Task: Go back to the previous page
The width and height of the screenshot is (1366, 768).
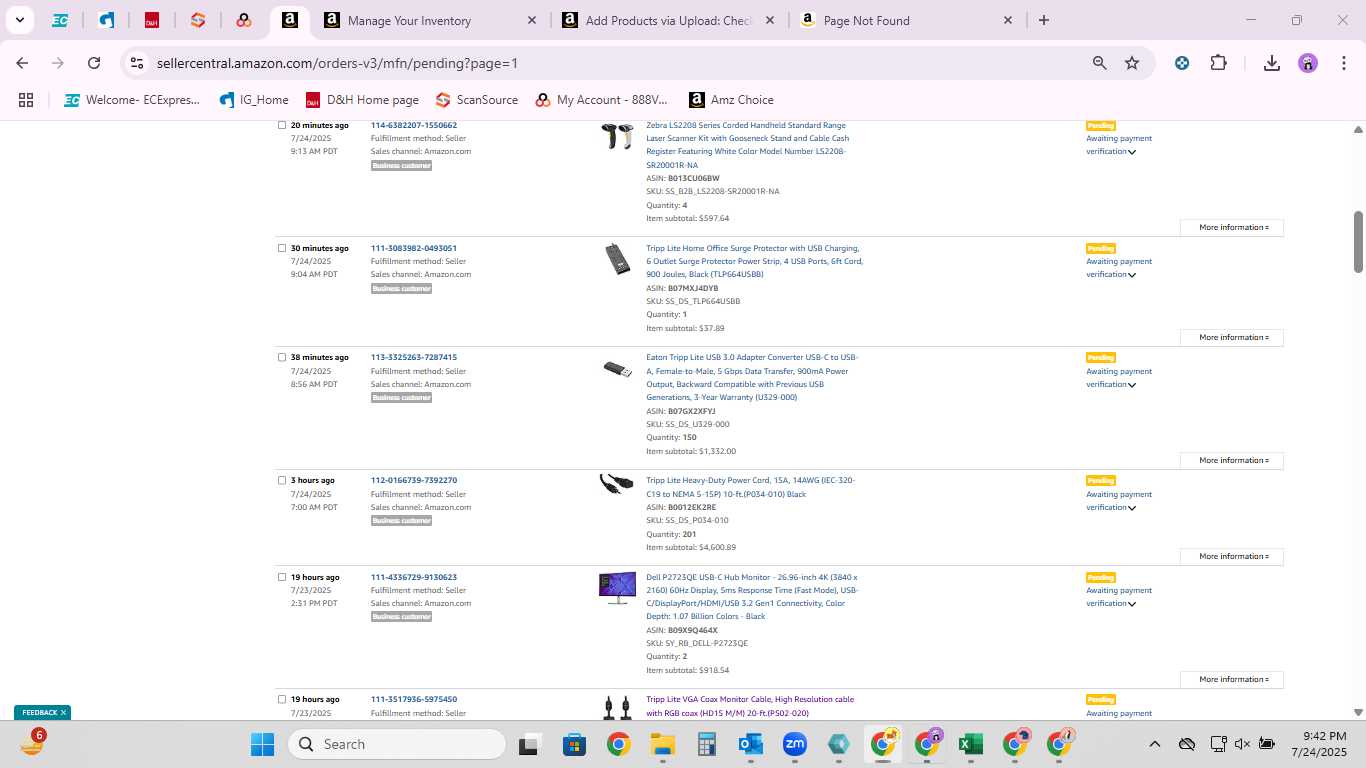Action: click(x=22, y=63)
